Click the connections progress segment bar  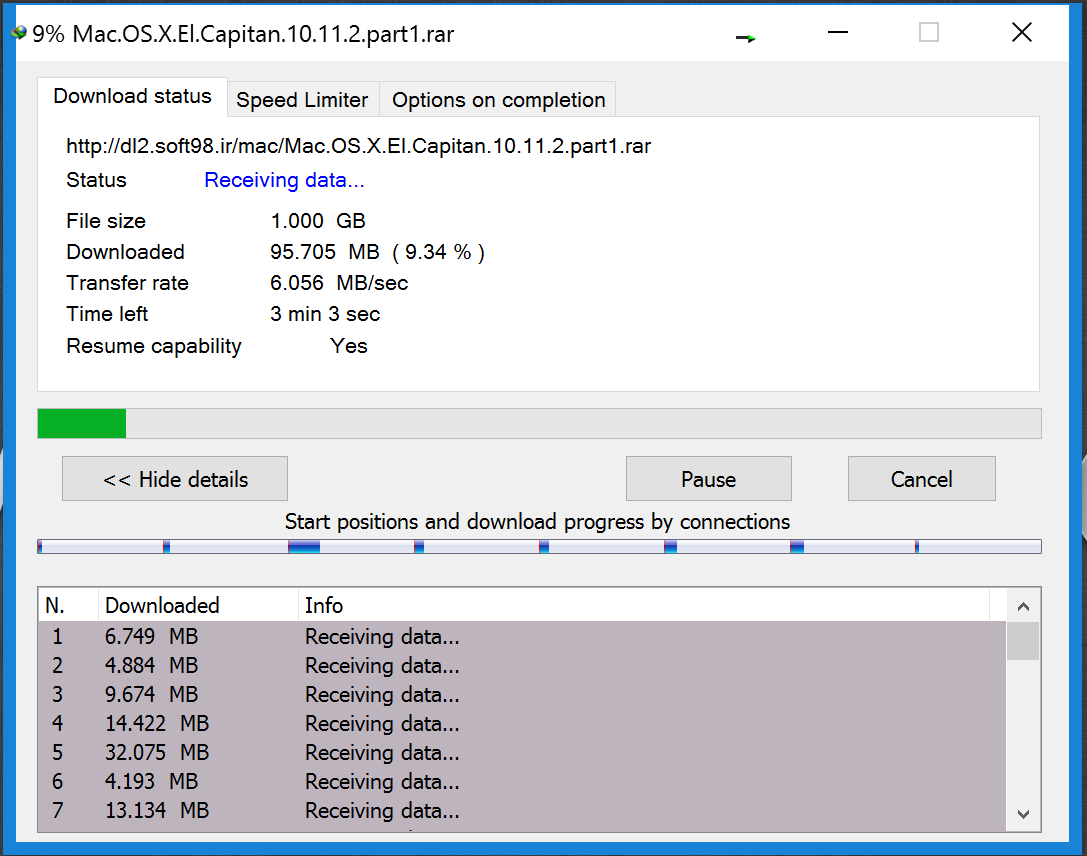pyautogui.click(x=539, y=547)
